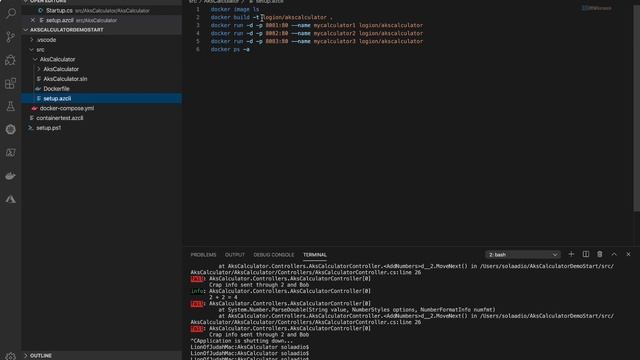Open the Source Control view
640x360 pixels.
tap(11, 37)
